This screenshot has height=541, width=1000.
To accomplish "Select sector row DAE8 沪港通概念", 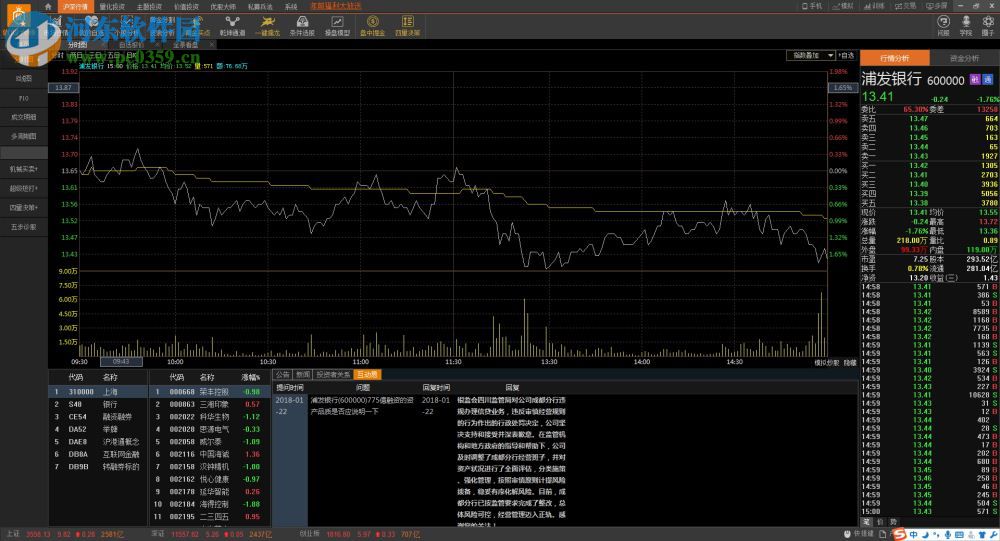I will pos(98,441).
